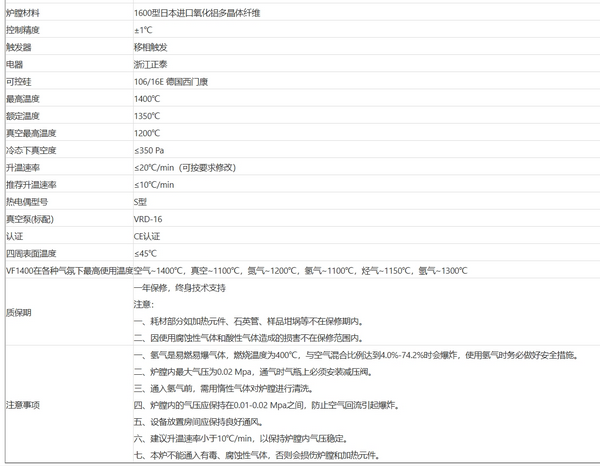Select the 电器 label
The width and height of the screenshot is (600, 466).
click(14, 65)
